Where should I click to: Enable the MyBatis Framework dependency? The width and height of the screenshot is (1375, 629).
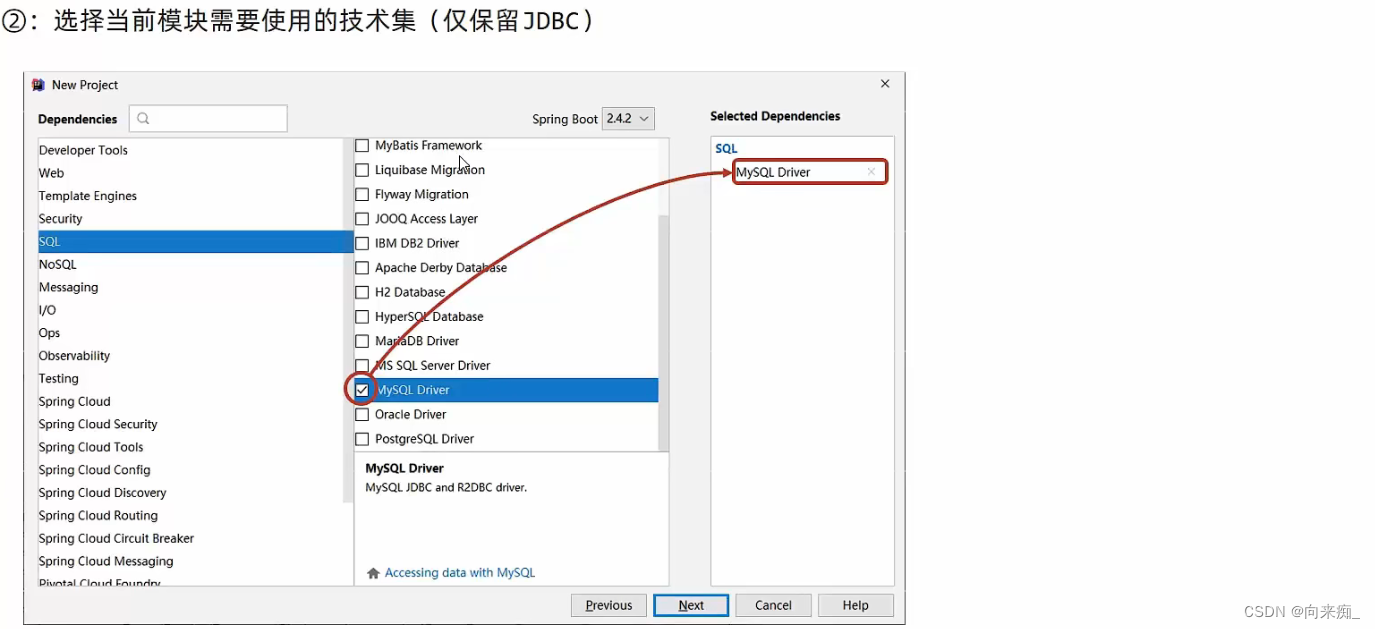[362, 145]
